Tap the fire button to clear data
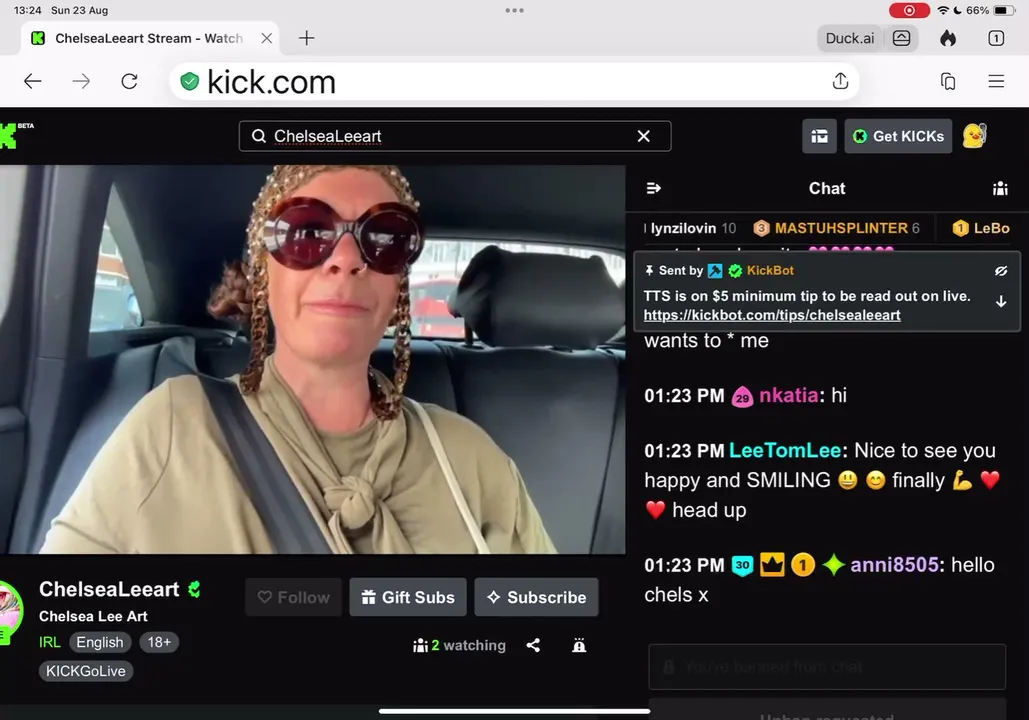Image resolution: width=1029 pixels, height=720 pixels. click(x=948, y=38)
